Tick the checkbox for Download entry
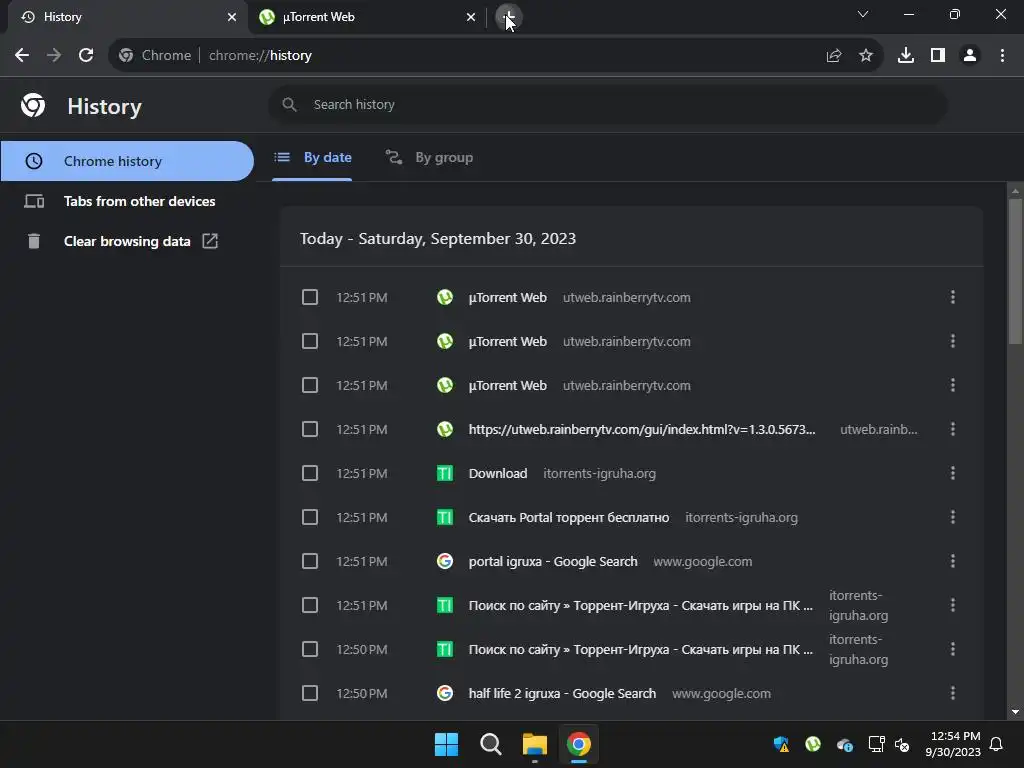This screenshot has width=1024, height=768. point(310,473)
